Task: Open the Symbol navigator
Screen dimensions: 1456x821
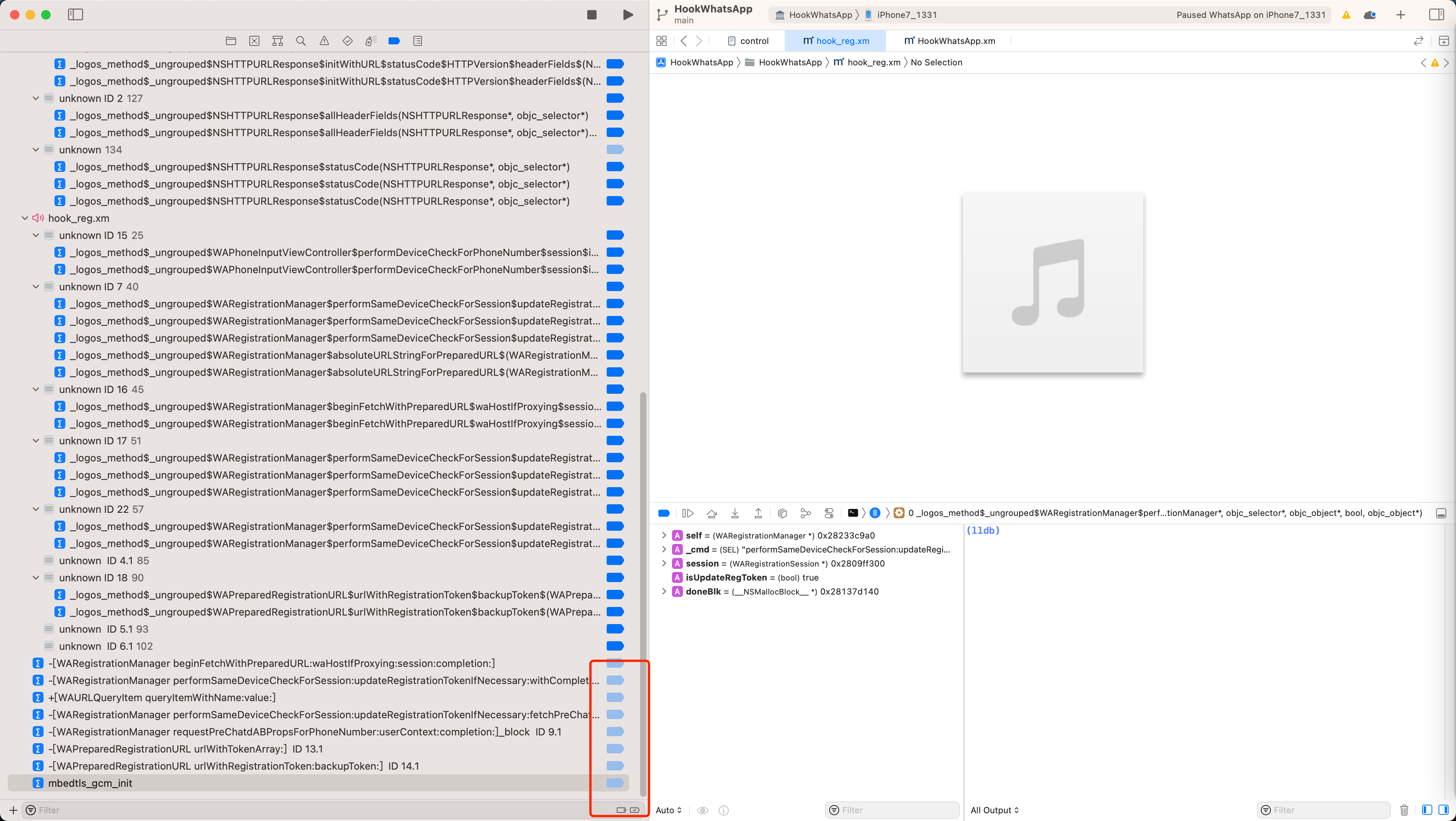Action: click(x=278, y=41)
